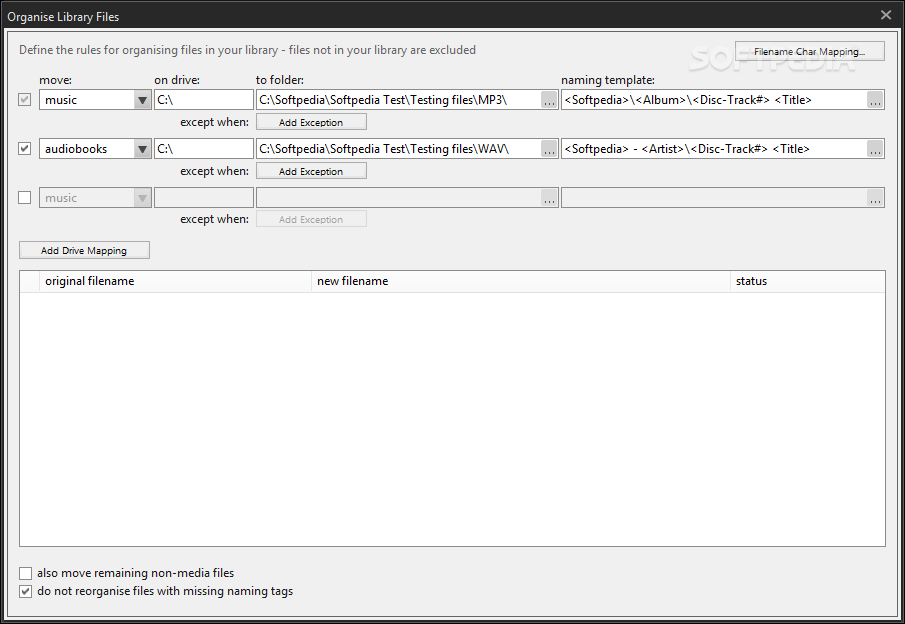The height and width of the screenshot is (624, 905).
Task: Browse for folder next to MP3 path
Action: 549,100
